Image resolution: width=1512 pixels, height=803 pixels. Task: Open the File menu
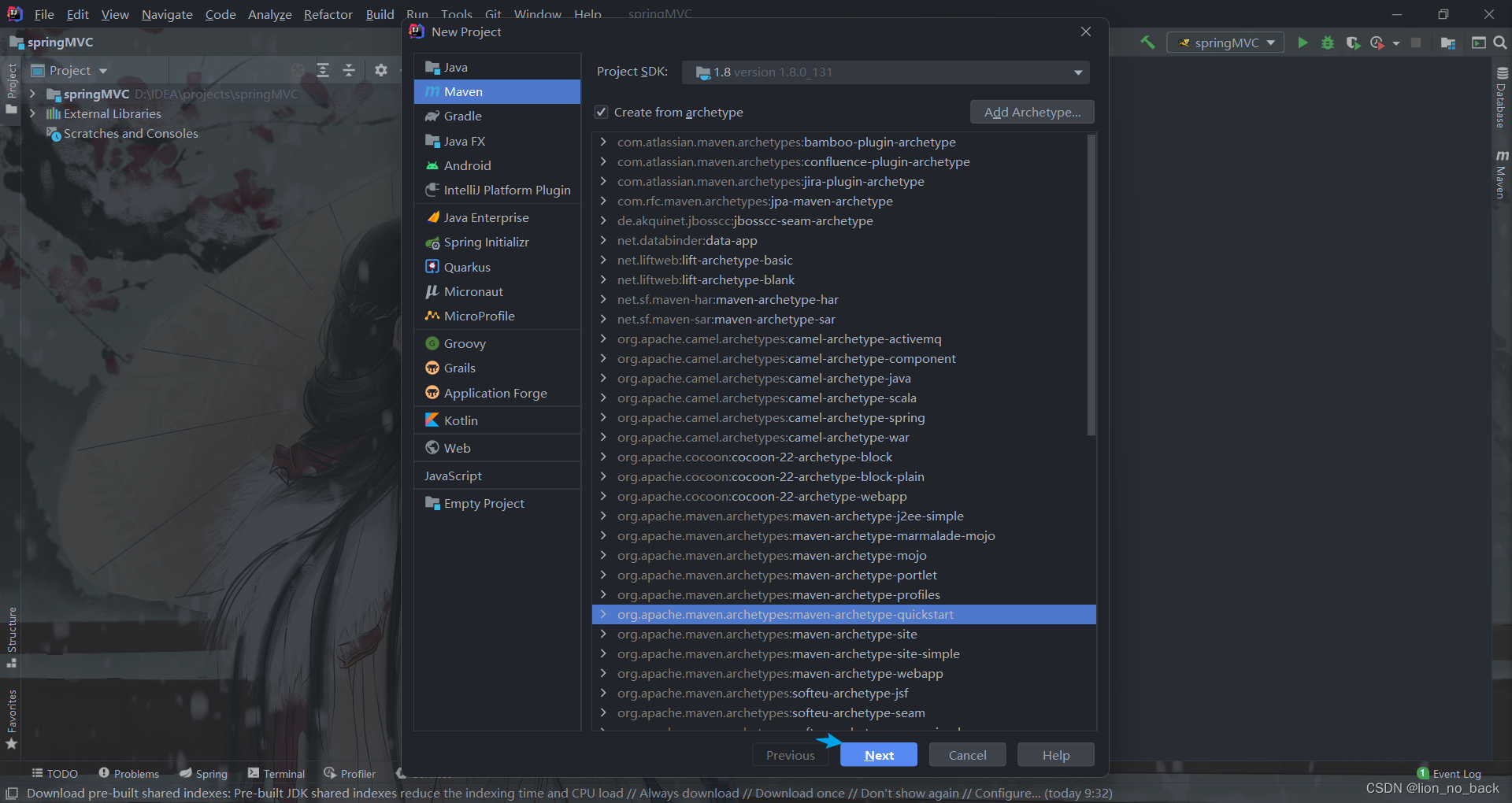44,14
